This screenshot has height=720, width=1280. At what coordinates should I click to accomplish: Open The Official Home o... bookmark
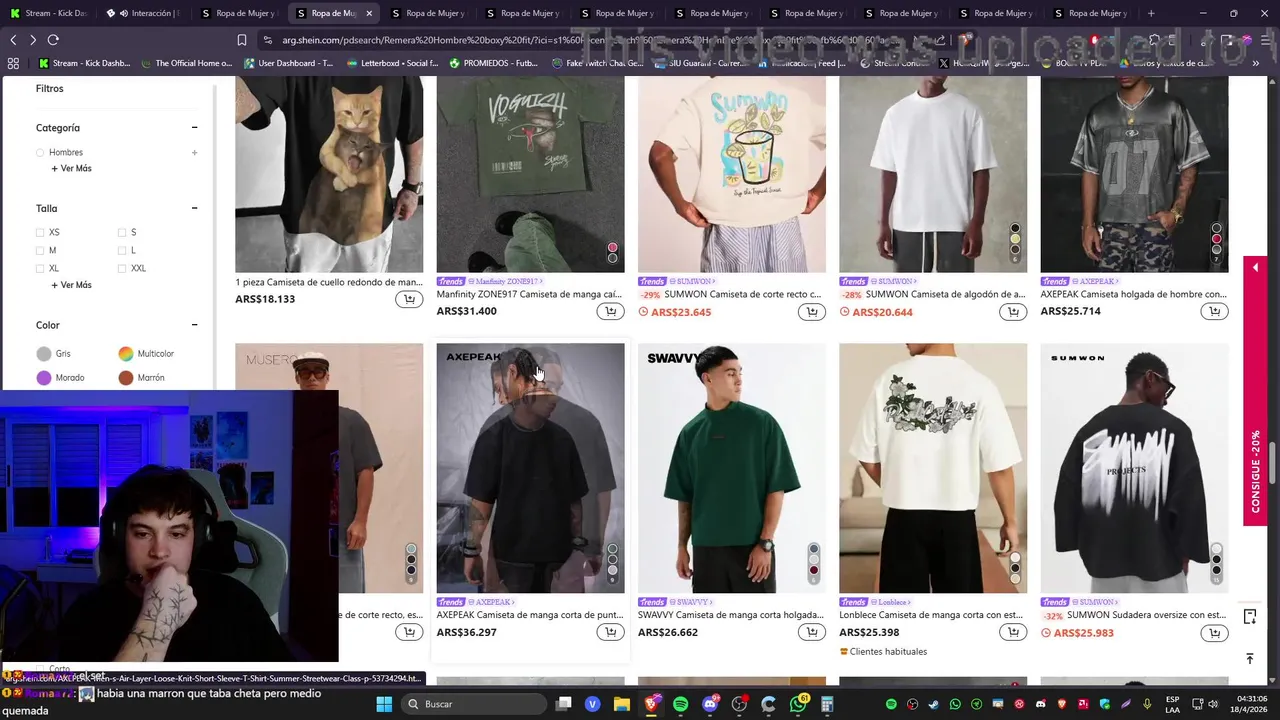coord(186,63)
